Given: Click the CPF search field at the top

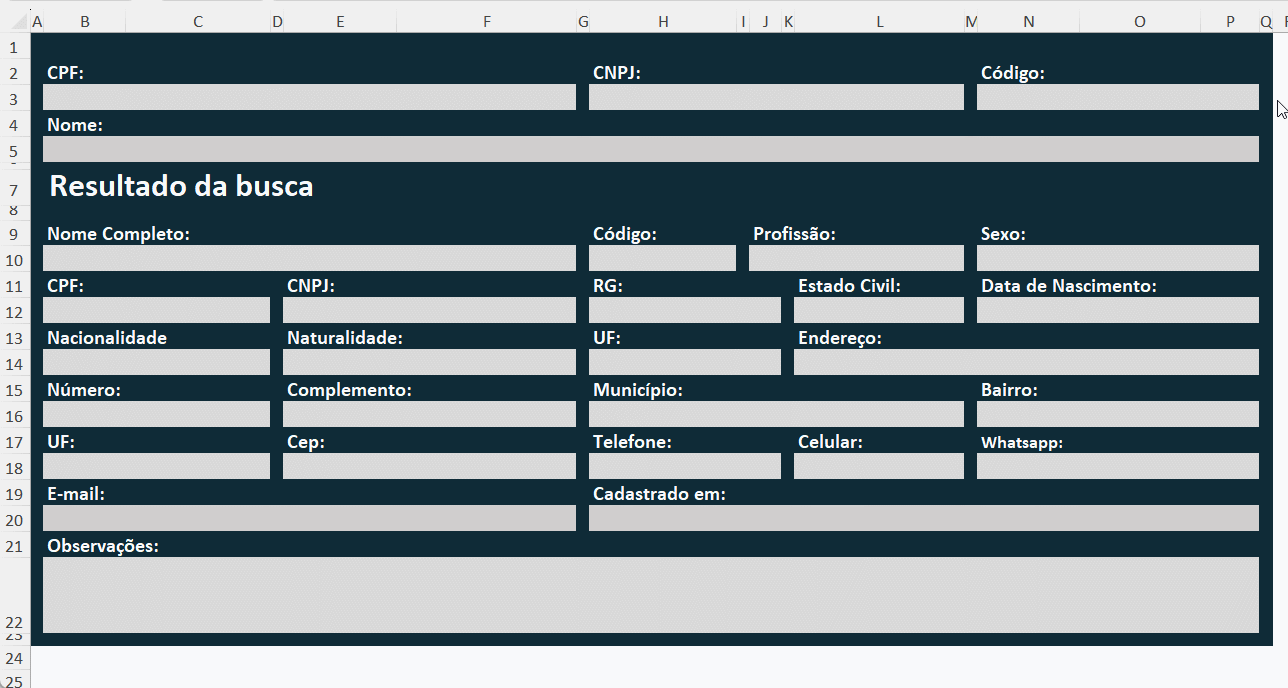Looking at the screenshot, I should [x=309, y=97].
